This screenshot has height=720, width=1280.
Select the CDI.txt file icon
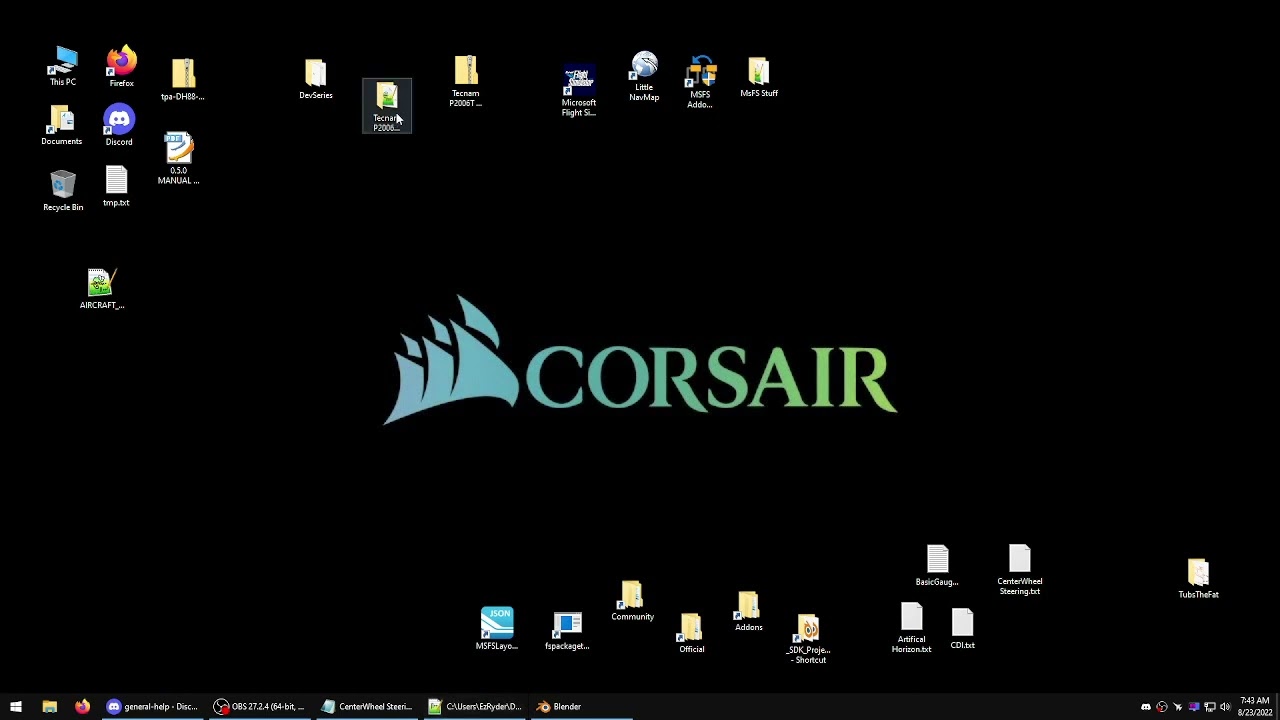962,629
